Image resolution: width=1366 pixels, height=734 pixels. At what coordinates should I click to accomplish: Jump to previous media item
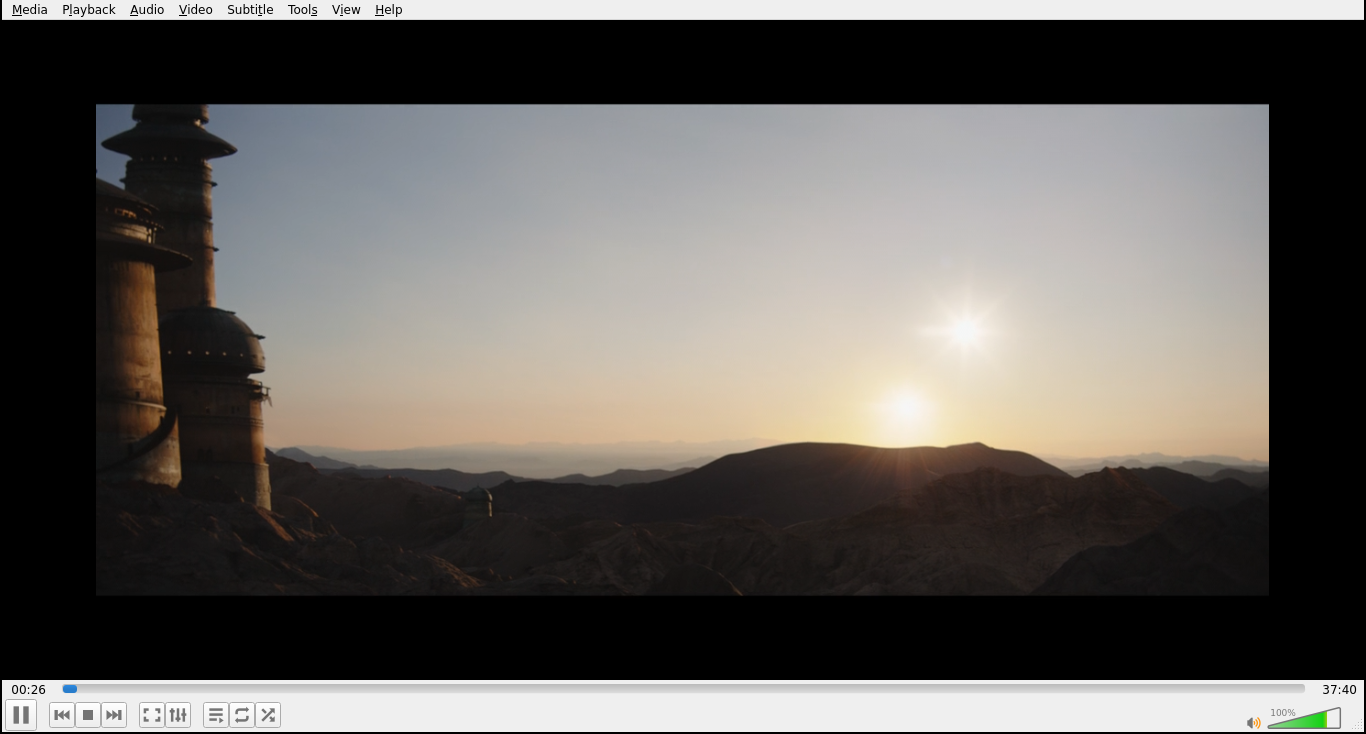tap(62, 715)
